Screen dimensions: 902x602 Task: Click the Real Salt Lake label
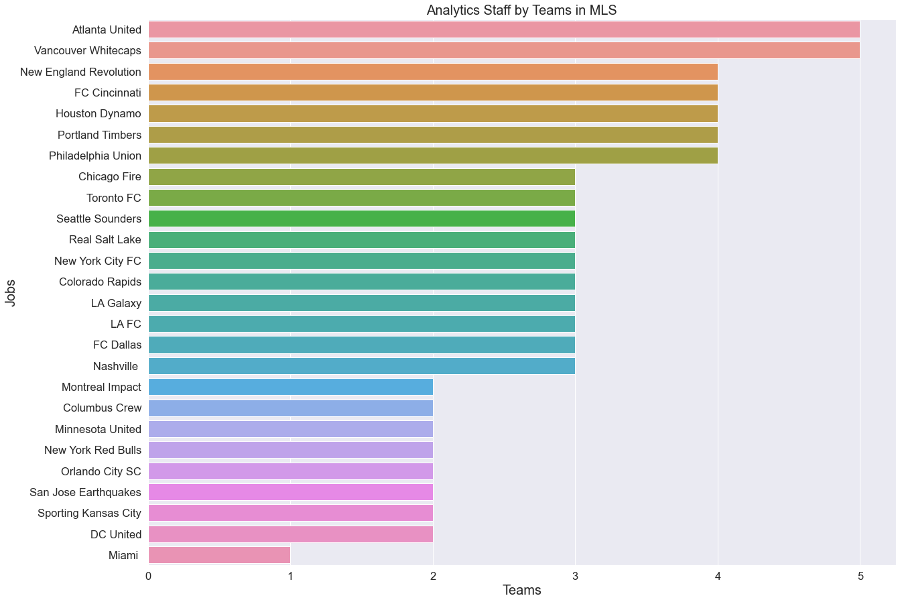pos(105,239)
